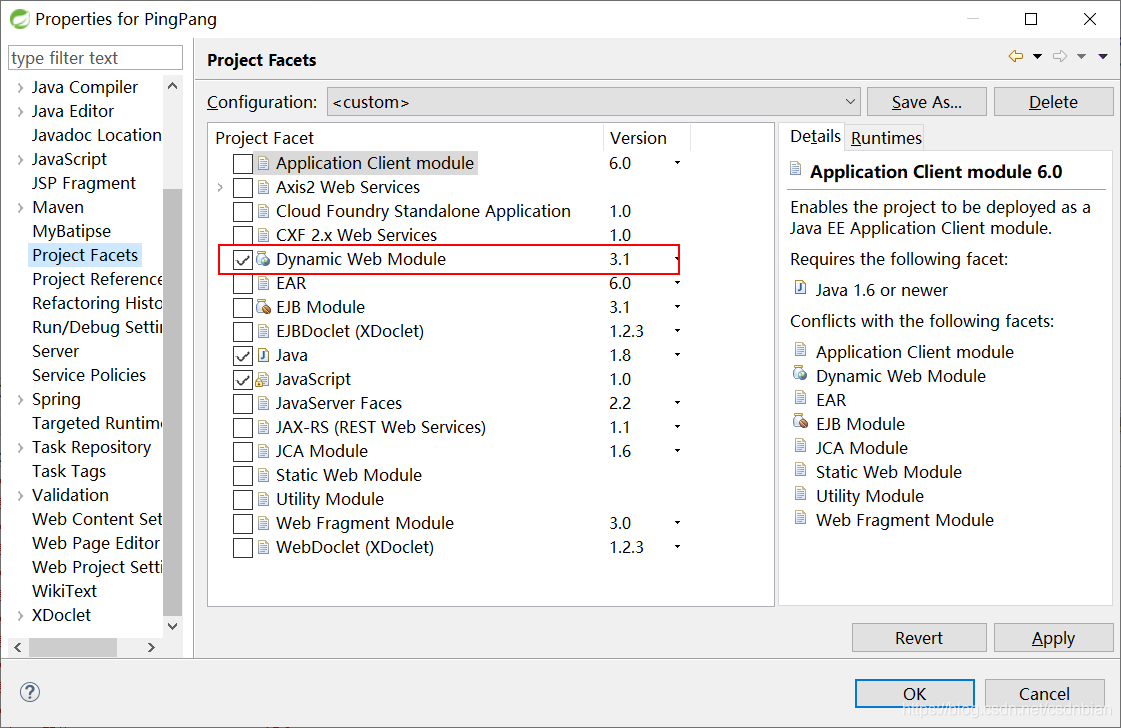The height and width of the screenshot is (728, 1121).
Task: Uncheck the Dynamic Web Module checkbox
Action: 242,259
